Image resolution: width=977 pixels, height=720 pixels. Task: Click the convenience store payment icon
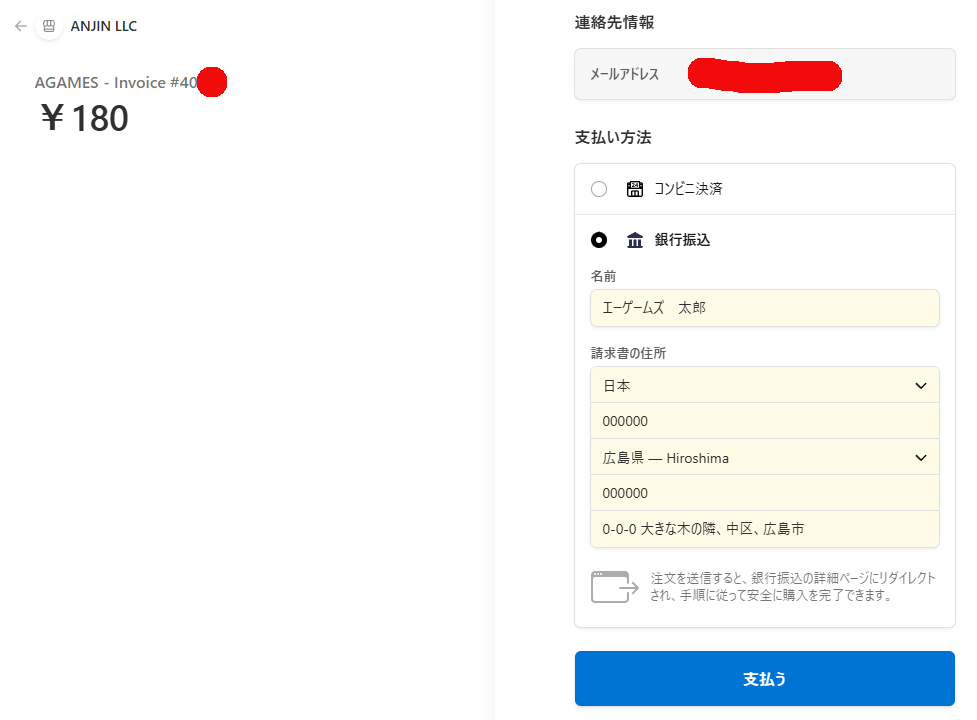click(x=634, y=189)
